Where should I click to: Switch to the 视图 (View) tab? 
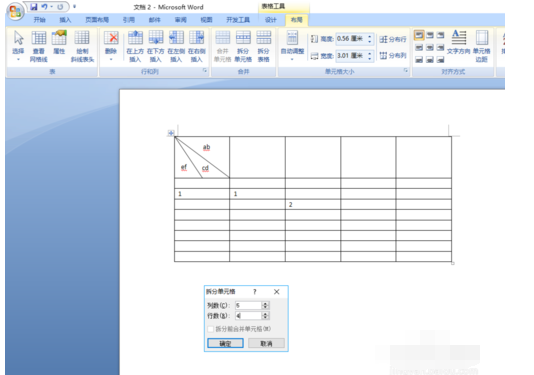click(x=206, y=20)
